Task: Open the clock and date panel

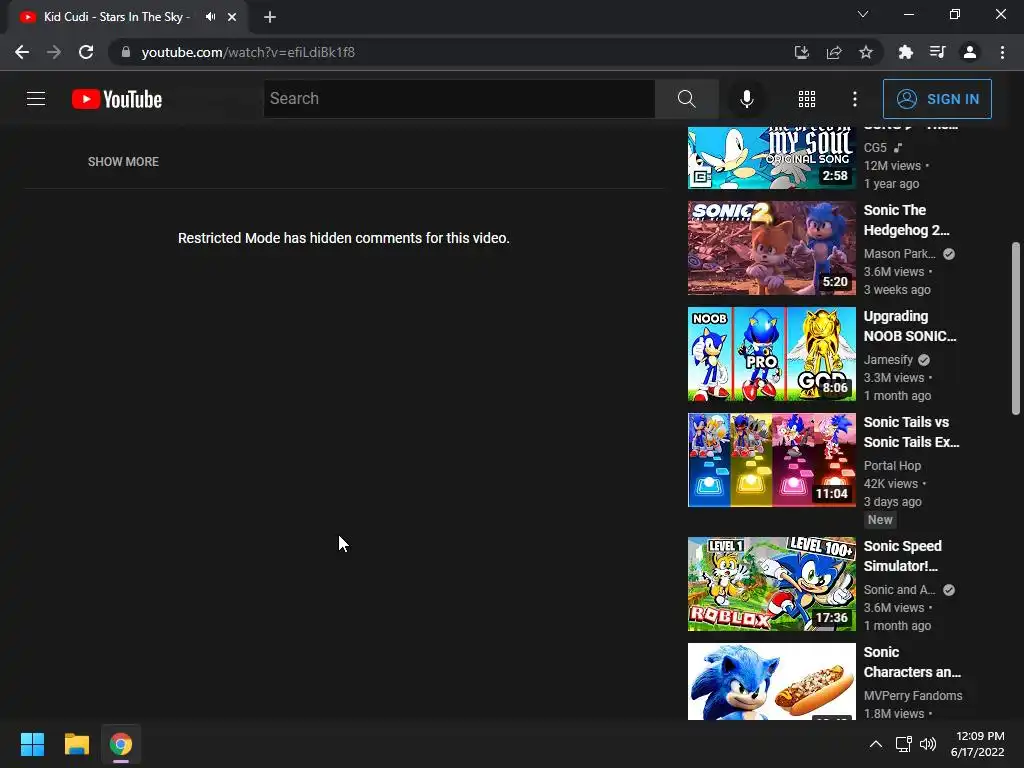Action: click(x=978, y=744)
